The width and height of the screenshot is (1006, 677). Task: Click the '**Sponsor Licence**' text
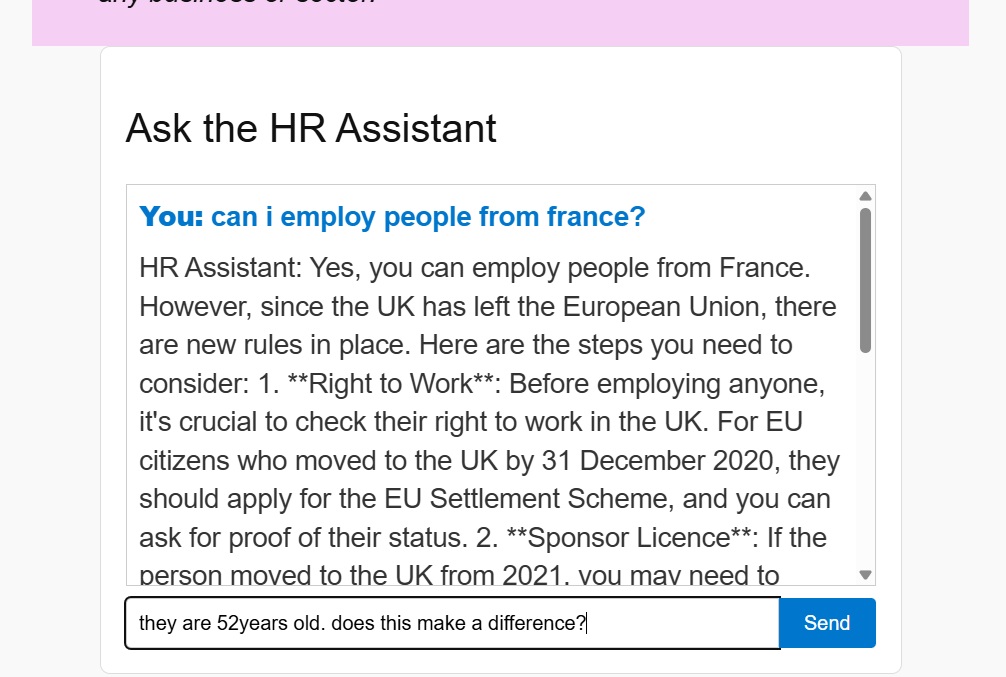pos(633,538)
